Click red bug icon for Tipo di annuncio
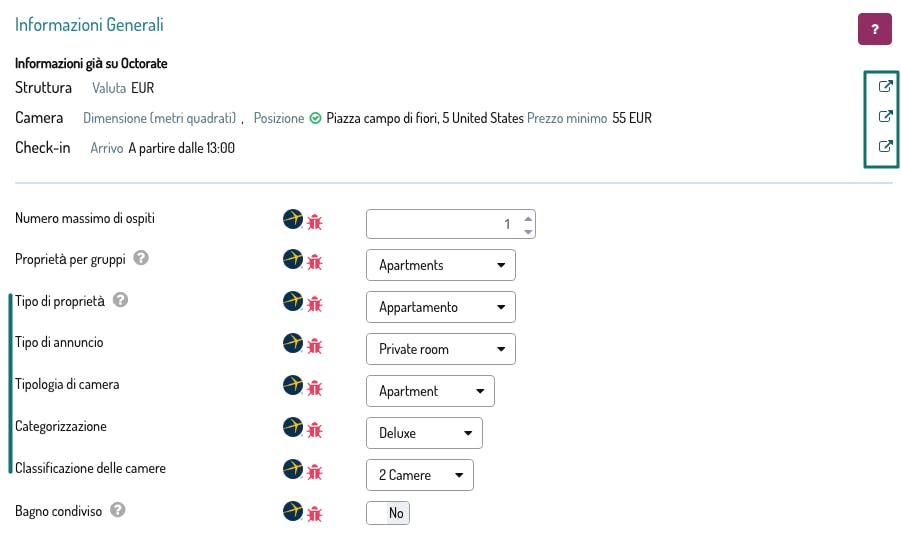The image size is (901, 552). 315,347
